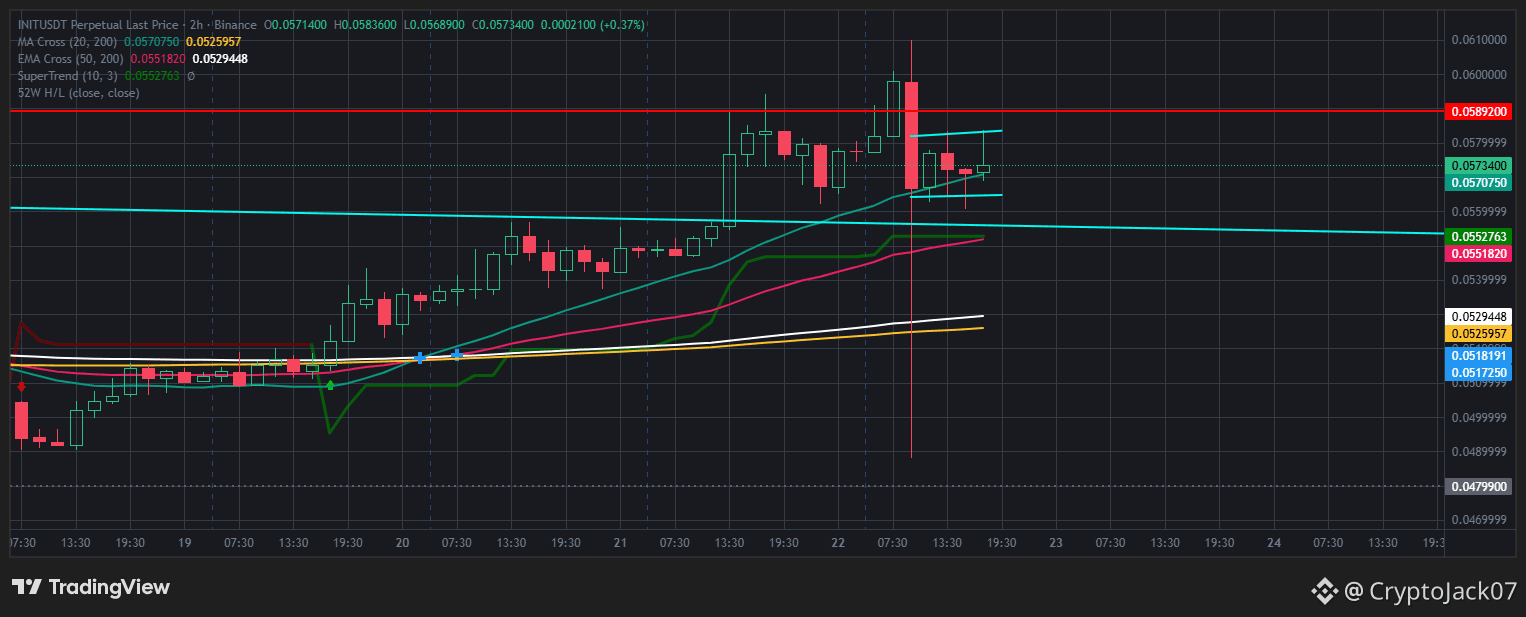
Task: Click the EMA value 0.0551820 in legend
Action: tap(158, 58)
